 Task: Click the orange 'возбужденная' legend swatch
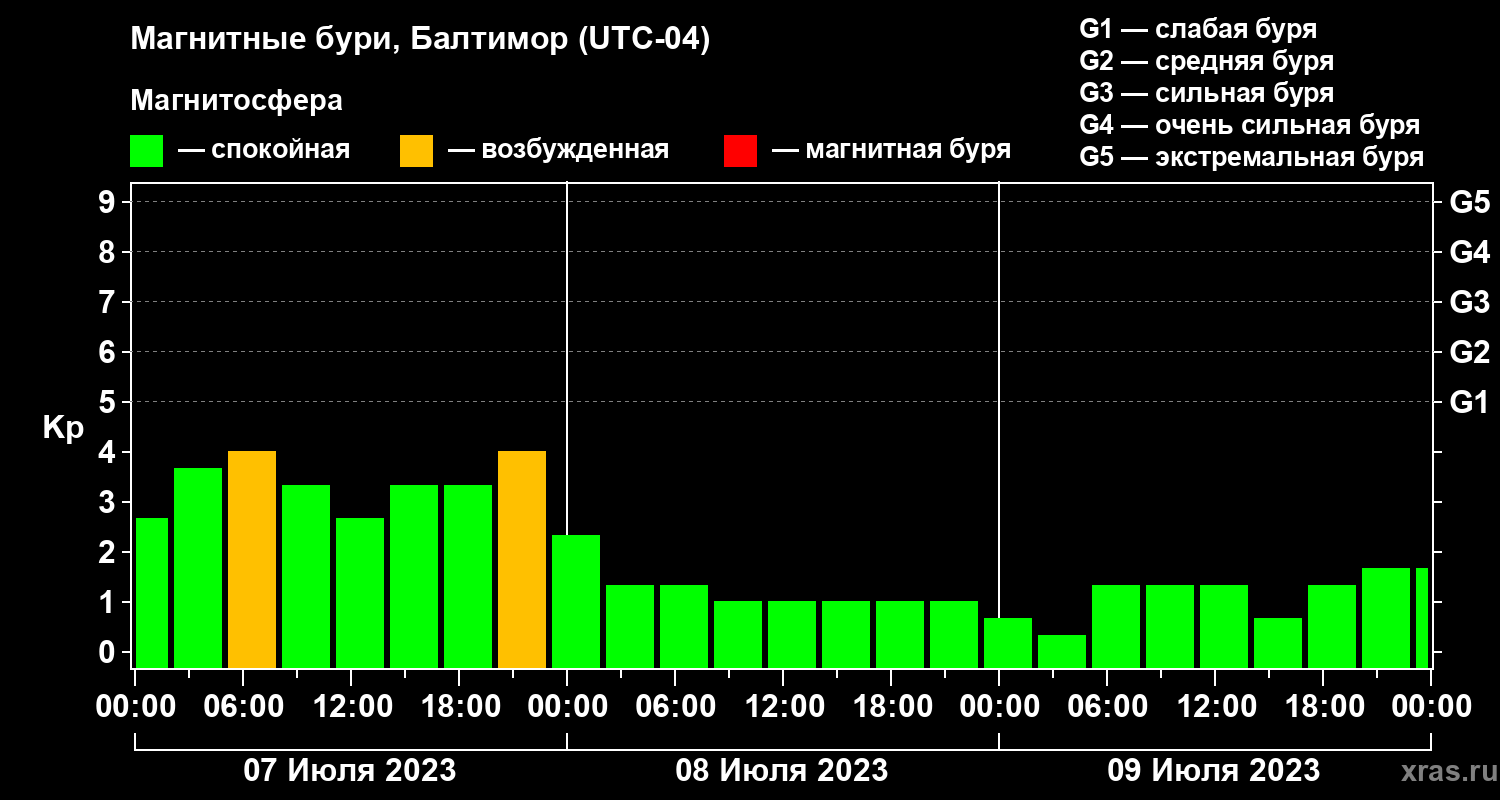tap(416, 151)
